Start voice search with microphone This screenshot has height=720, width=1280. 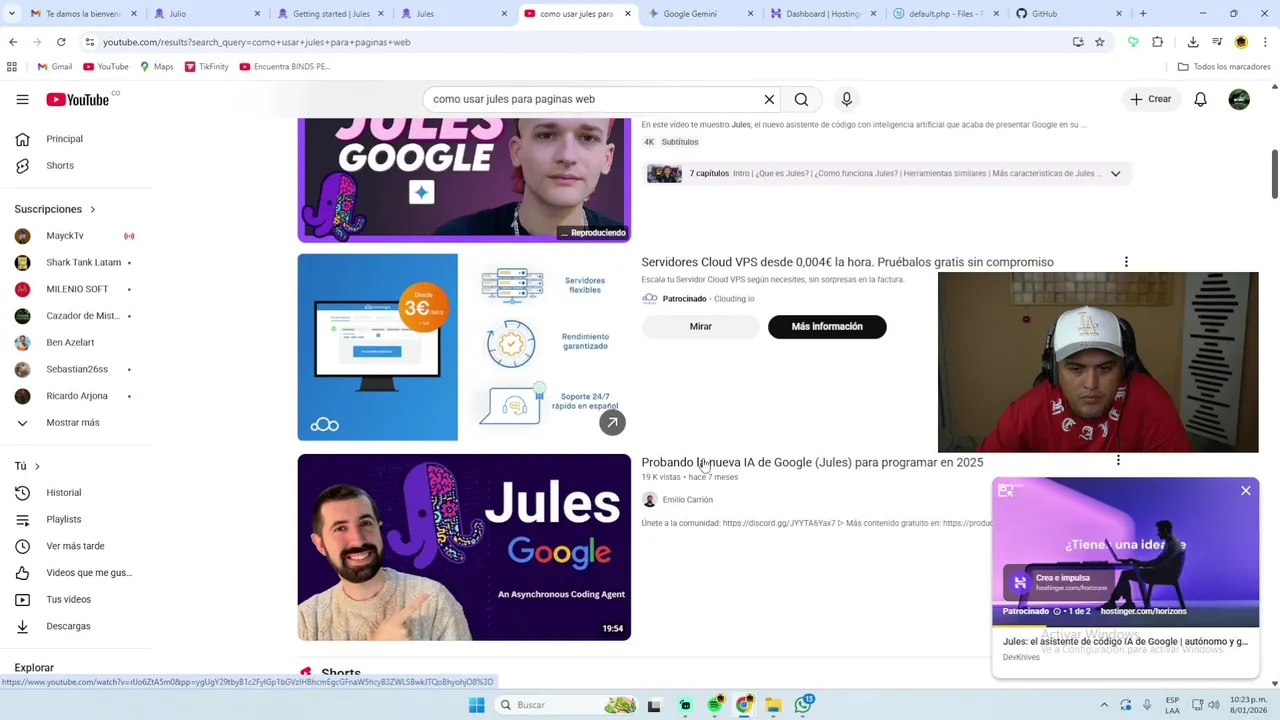846,99
